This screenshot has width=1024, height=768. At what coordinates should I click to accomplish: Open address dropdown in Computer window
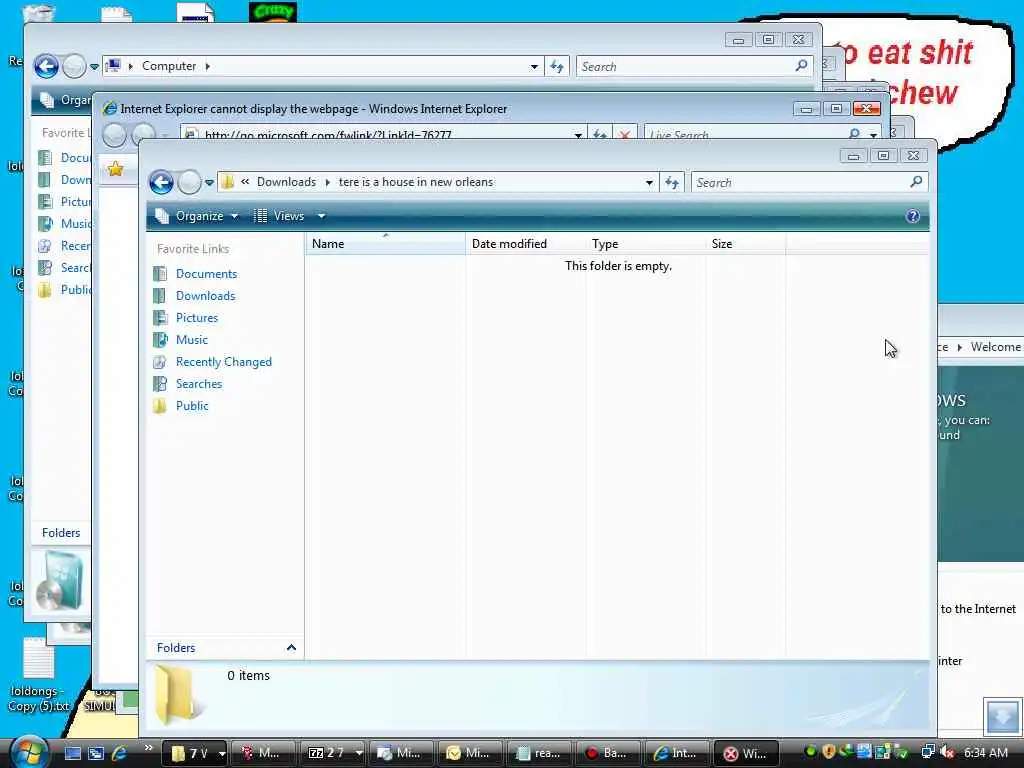click(x=534, y=67)
